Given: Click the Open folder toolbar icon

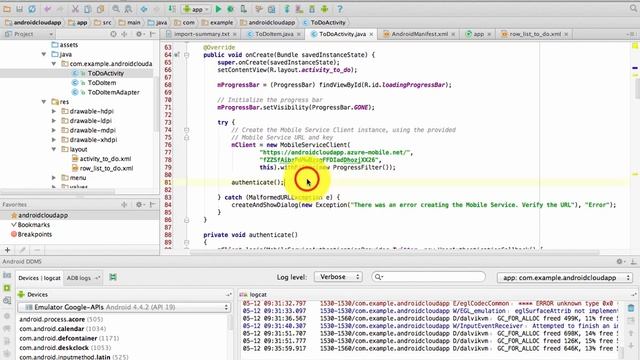Looking at the screenshot, I should tap(7, 9).
